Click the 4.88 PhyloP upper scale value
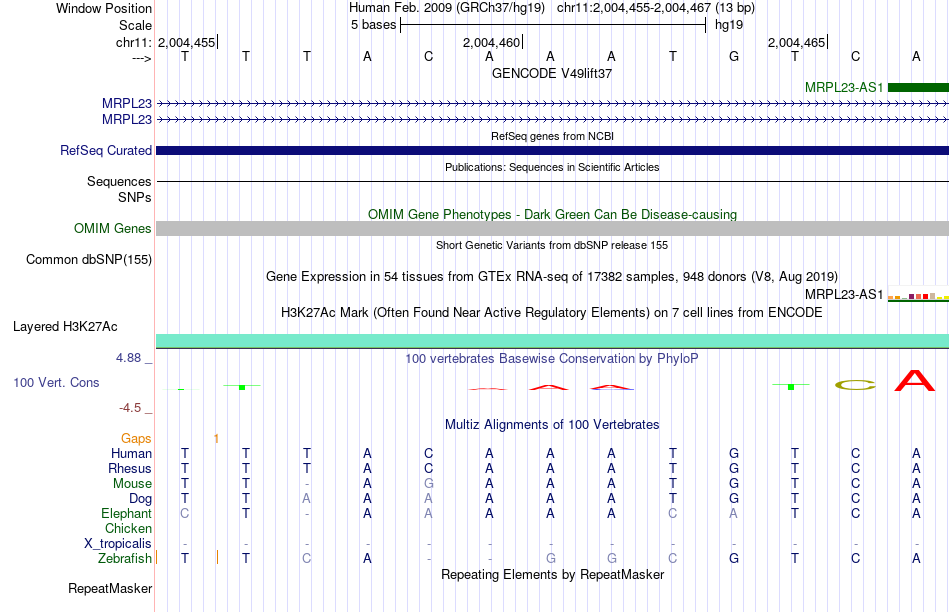950x612 pixels. click(x=128, y=358)
